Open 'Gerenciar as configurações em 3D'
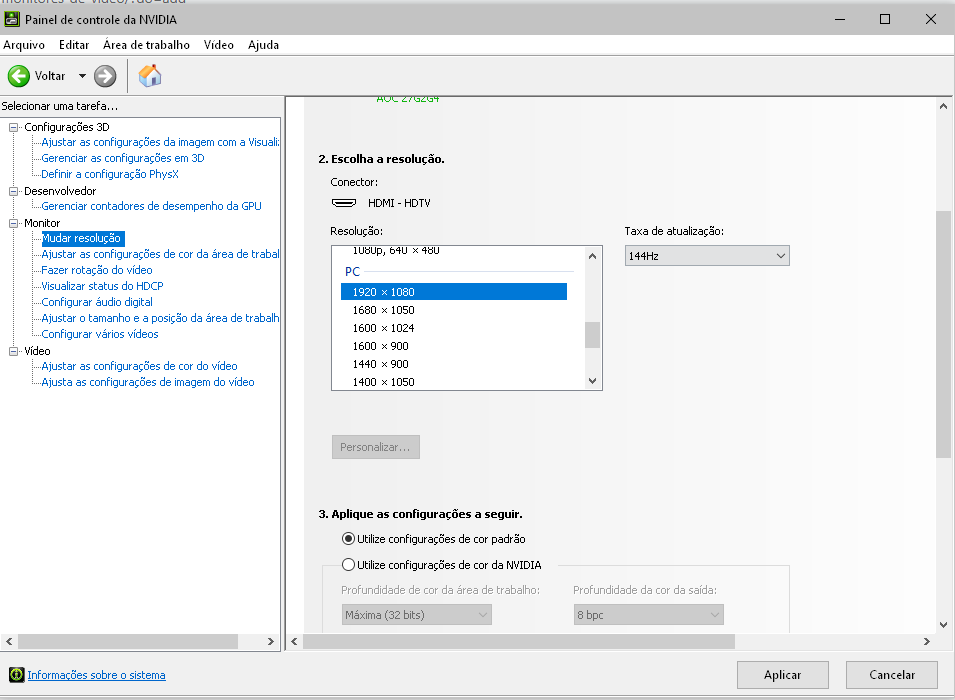 pos(123,158)
